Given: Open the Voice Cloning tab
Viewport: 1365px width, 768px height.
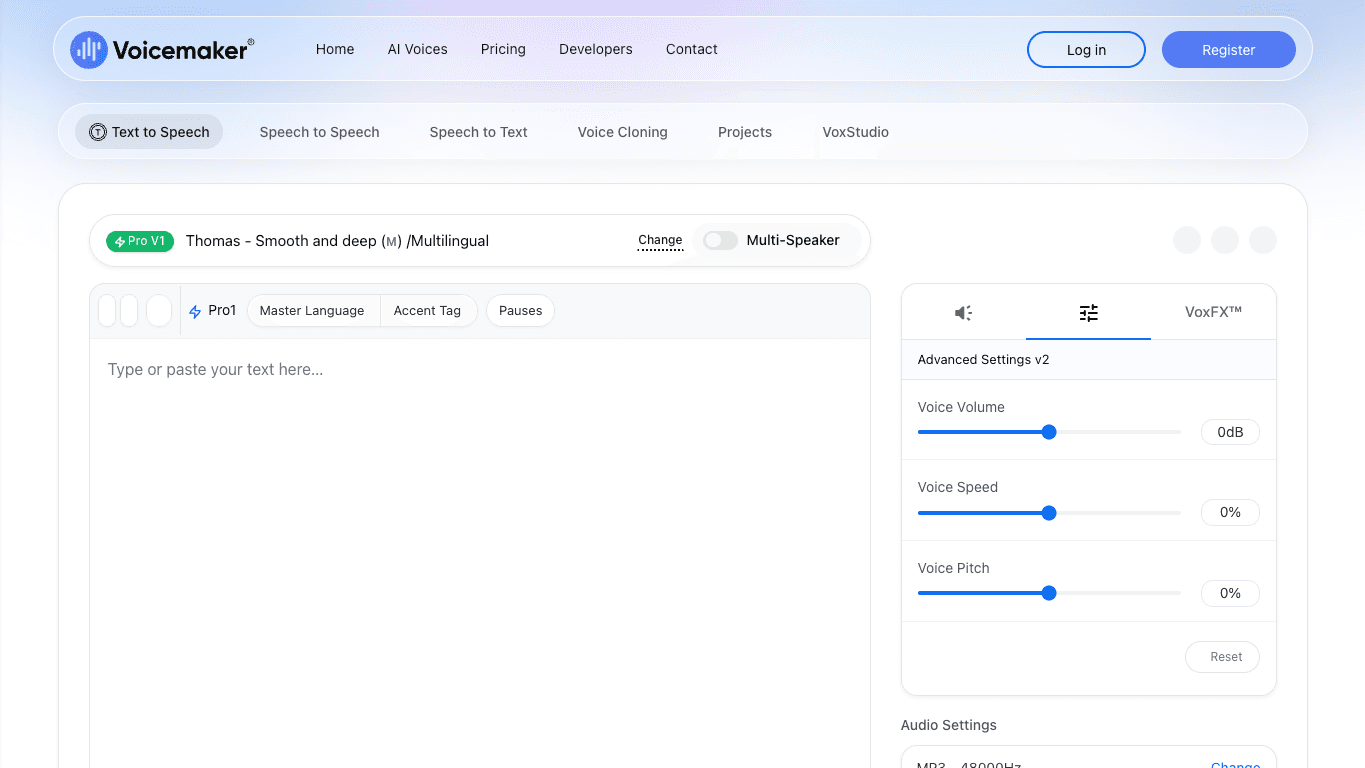Looking at the screenshot, I should (x=622, y=132).
